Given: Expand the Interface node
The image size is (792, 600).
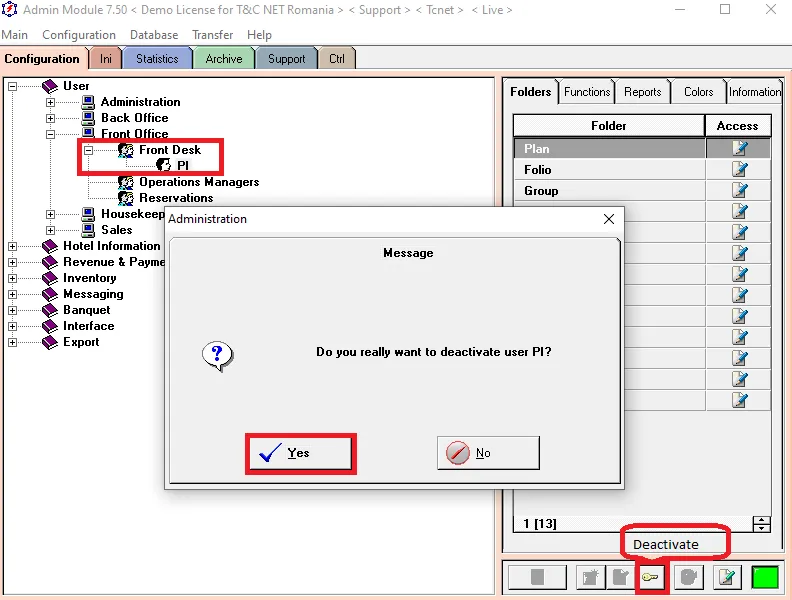Looking at the screenshot, I should coord(12,326).
